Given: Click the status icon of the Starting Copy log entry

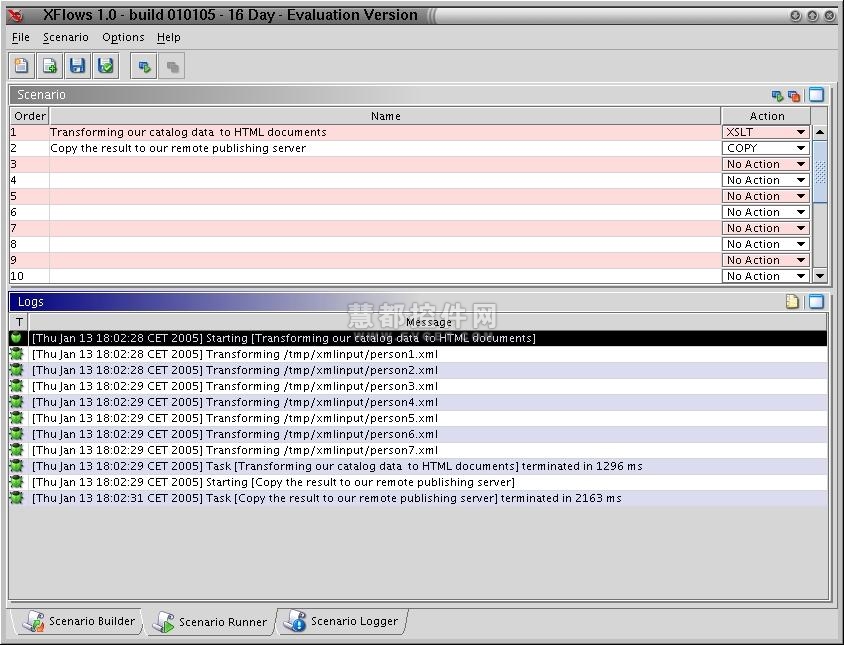Looking at the screenshot, I should coord(16,482).
